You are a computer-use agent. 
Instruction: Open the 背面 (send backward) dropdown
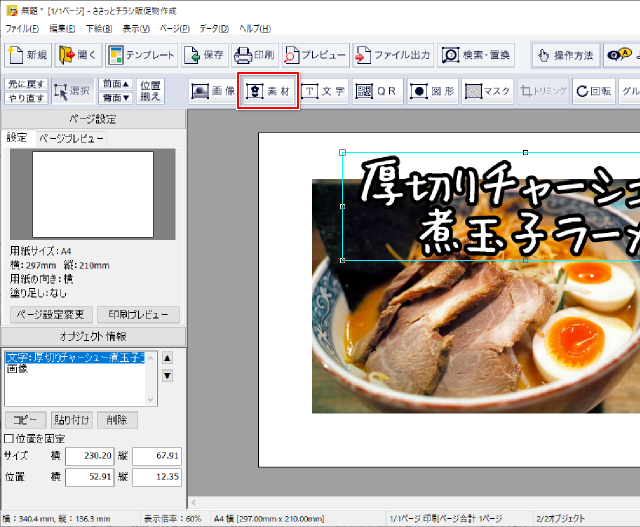click(x=115, y=97)
